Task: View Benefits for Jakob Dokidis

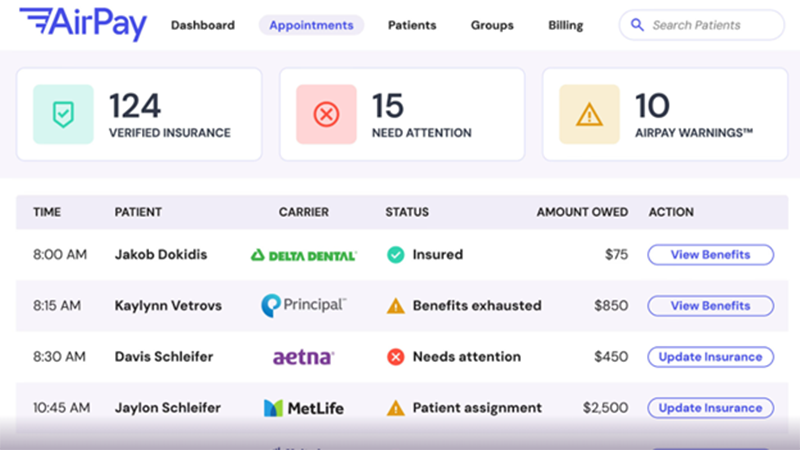Action: (x=710, y=255)
